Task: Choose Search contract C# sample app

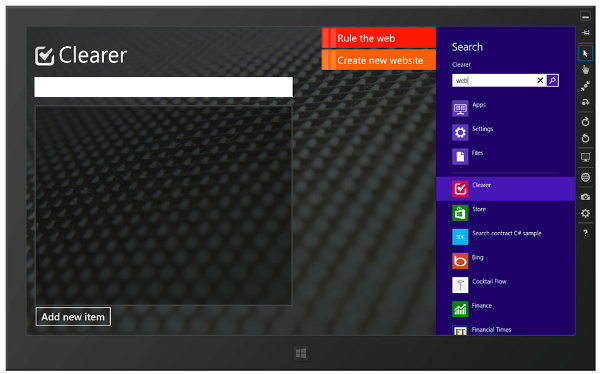Action: (x=505, y=237)
